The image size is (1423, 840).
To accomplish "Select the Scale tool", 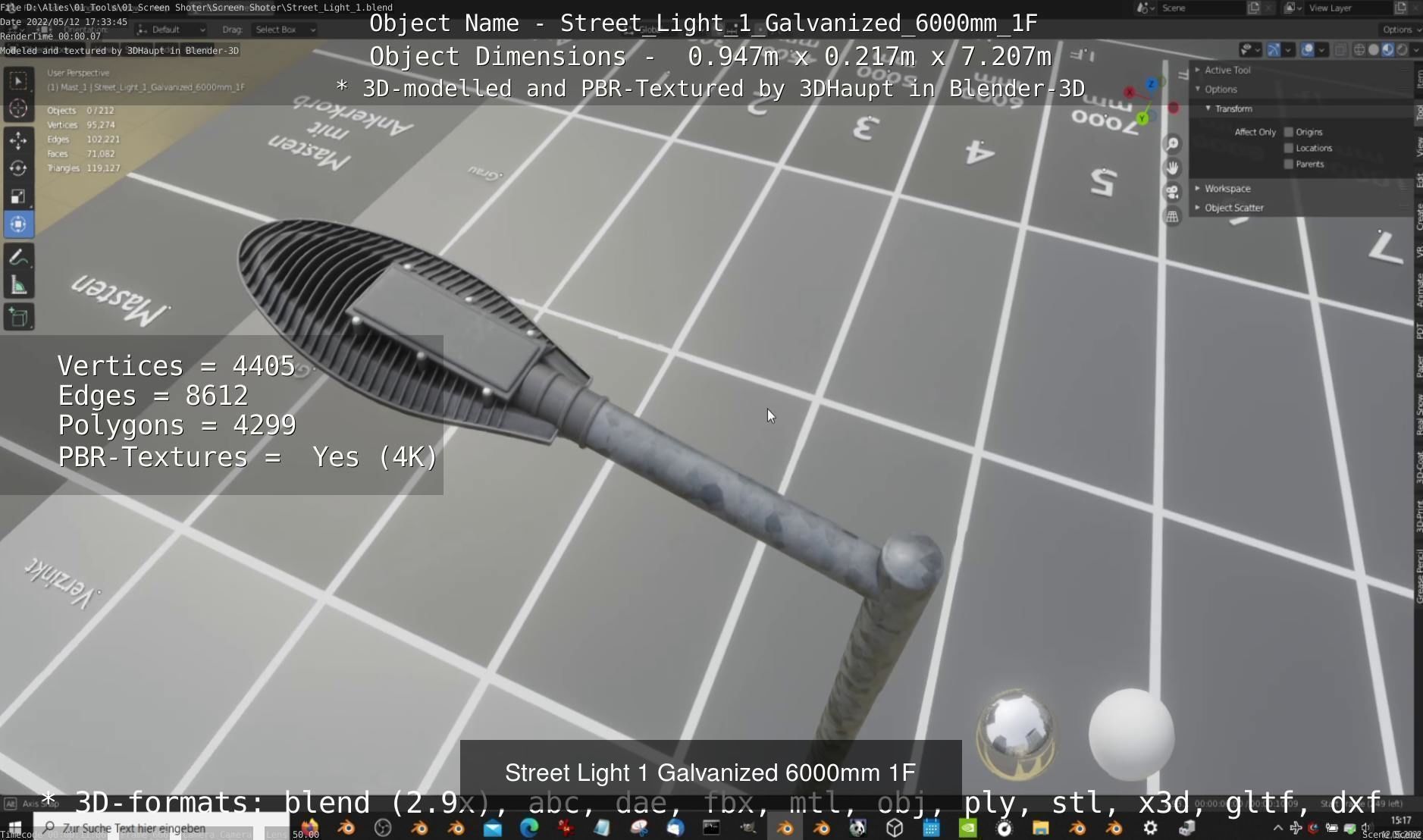I will (x=18, y=196).
